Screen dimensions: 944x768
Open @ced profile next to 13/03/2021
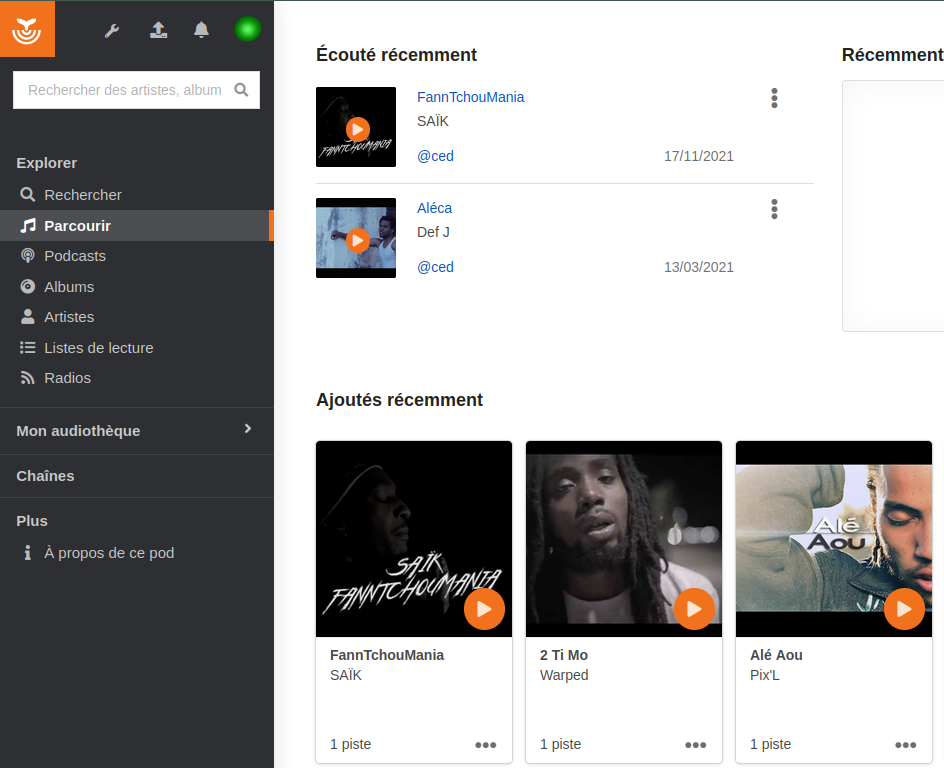[x=435, y=267]
